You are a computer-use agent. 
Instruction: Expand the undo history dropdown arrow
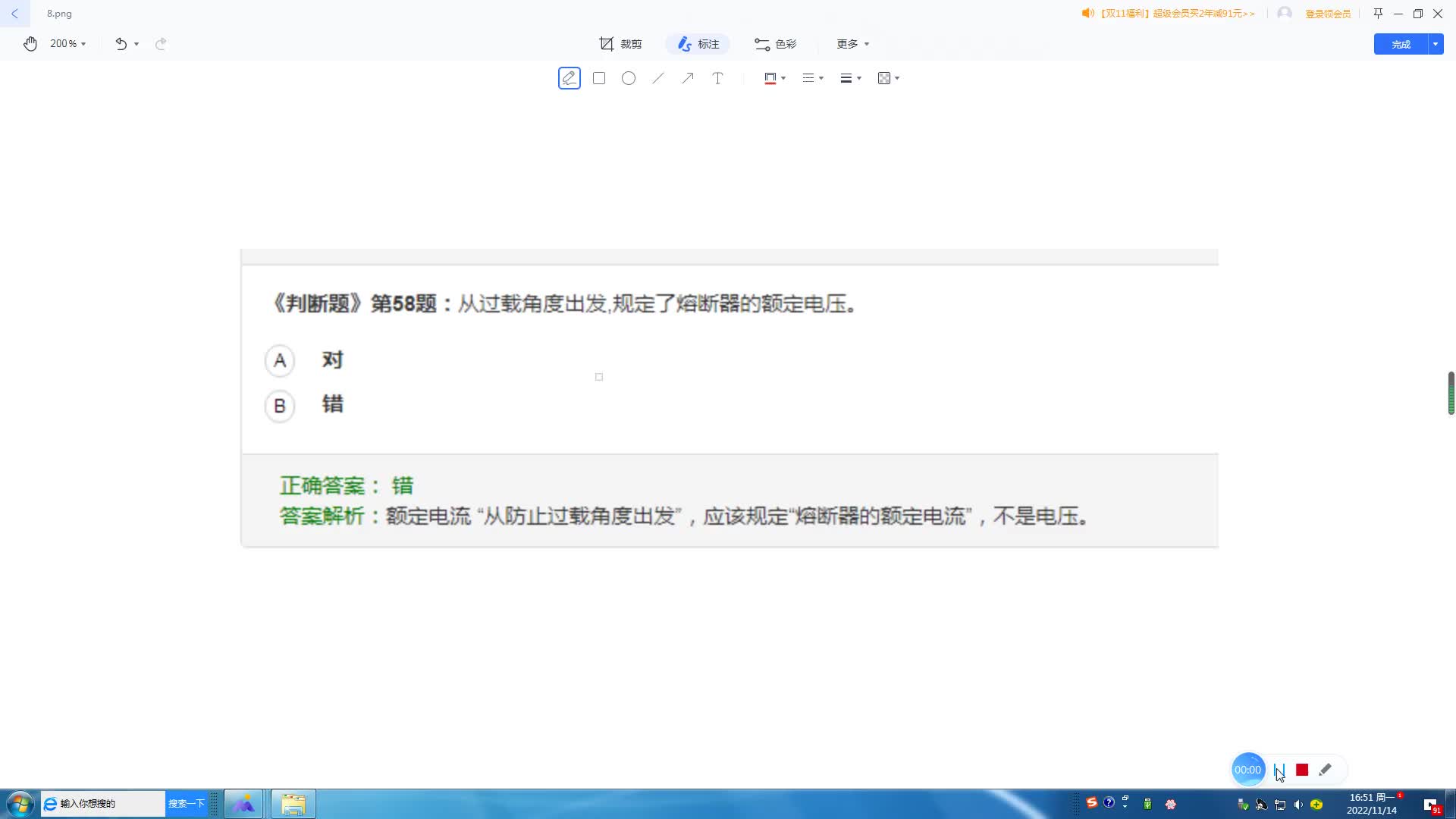pyautogui.click(x=136, y=44)
